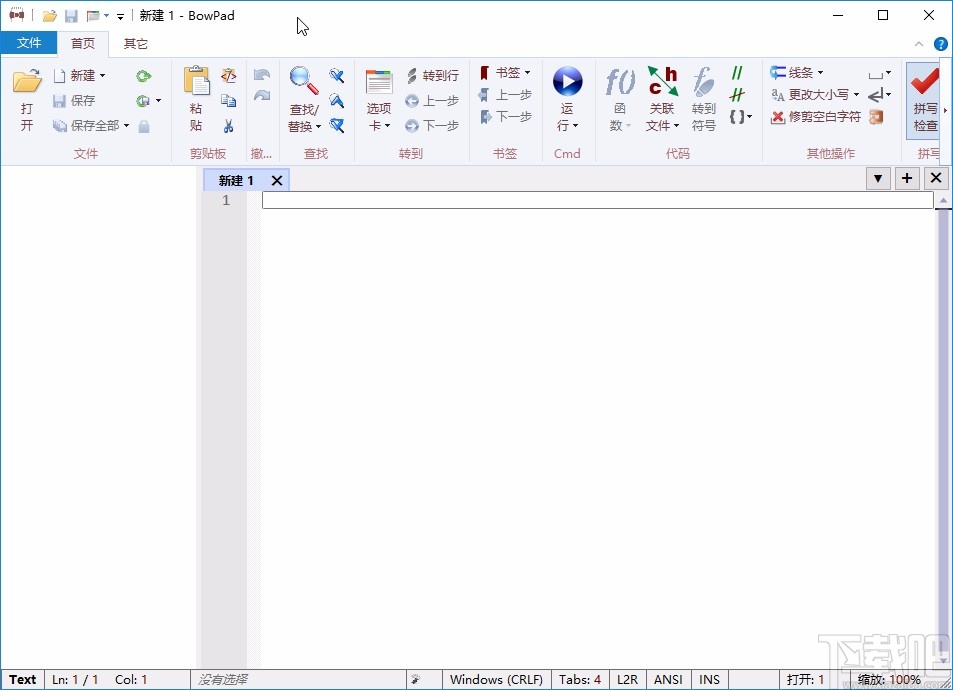Select the 新建 1 document tab

coord(235,181)
